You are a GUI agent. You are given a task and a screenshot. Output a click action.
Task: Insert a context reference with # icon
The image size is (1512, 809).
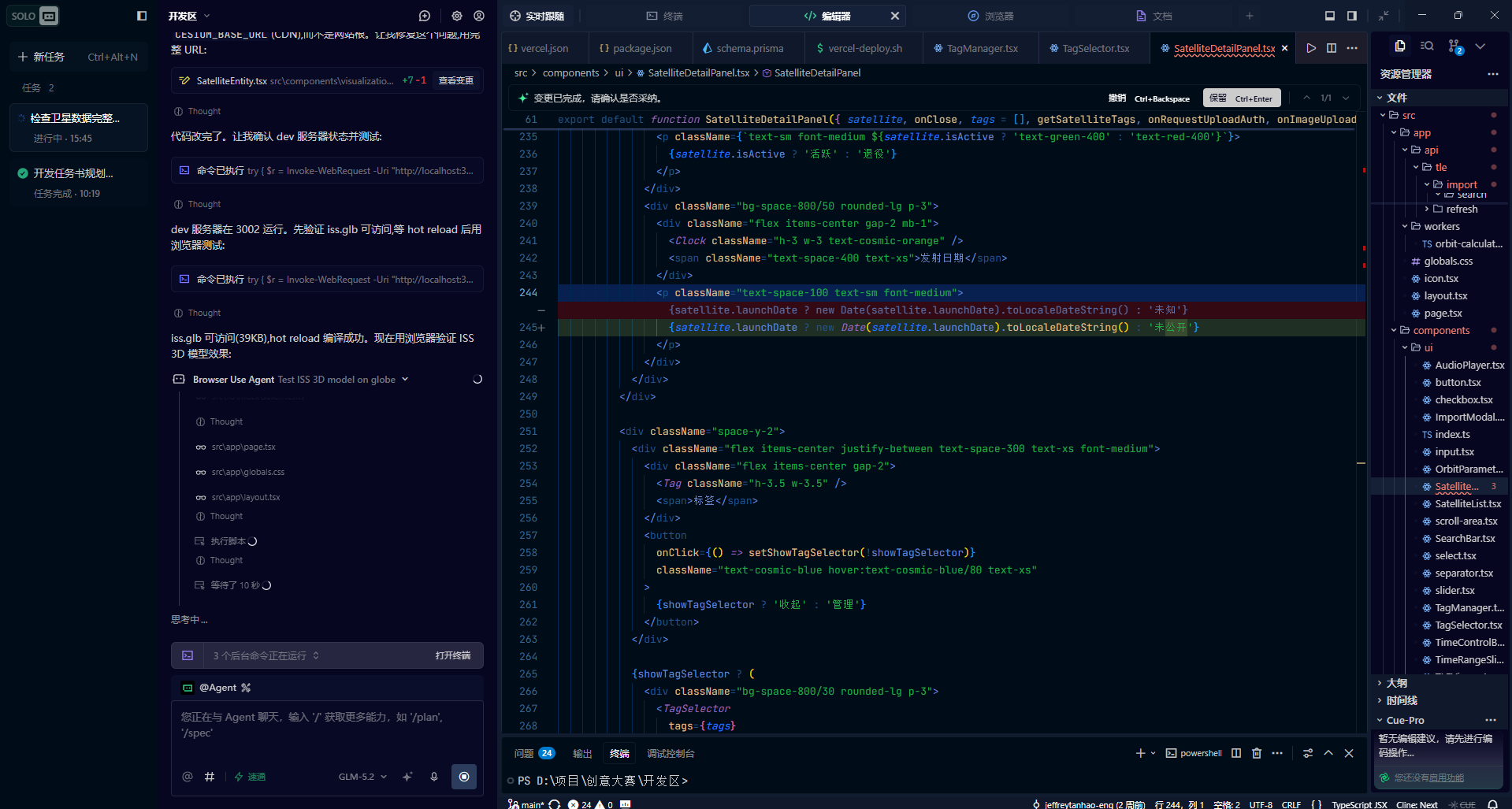(x=210, y=777)
